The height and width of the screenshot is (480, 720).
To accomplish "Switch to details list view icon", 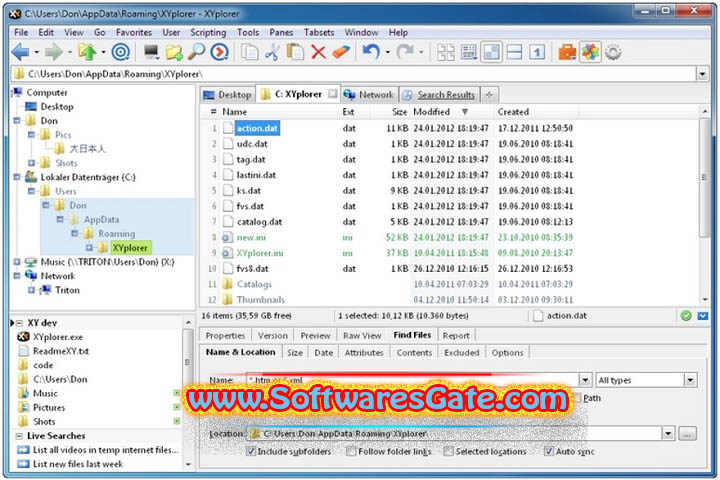I will coord(469,52).
